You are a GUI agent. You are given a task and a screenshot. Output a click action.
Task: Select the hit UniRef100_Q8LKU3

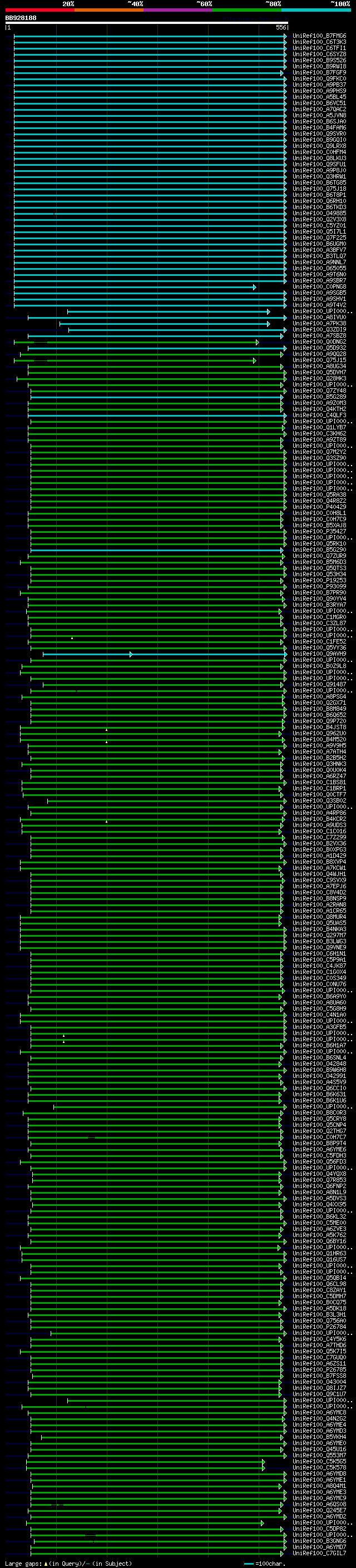[x=319, y=159]
